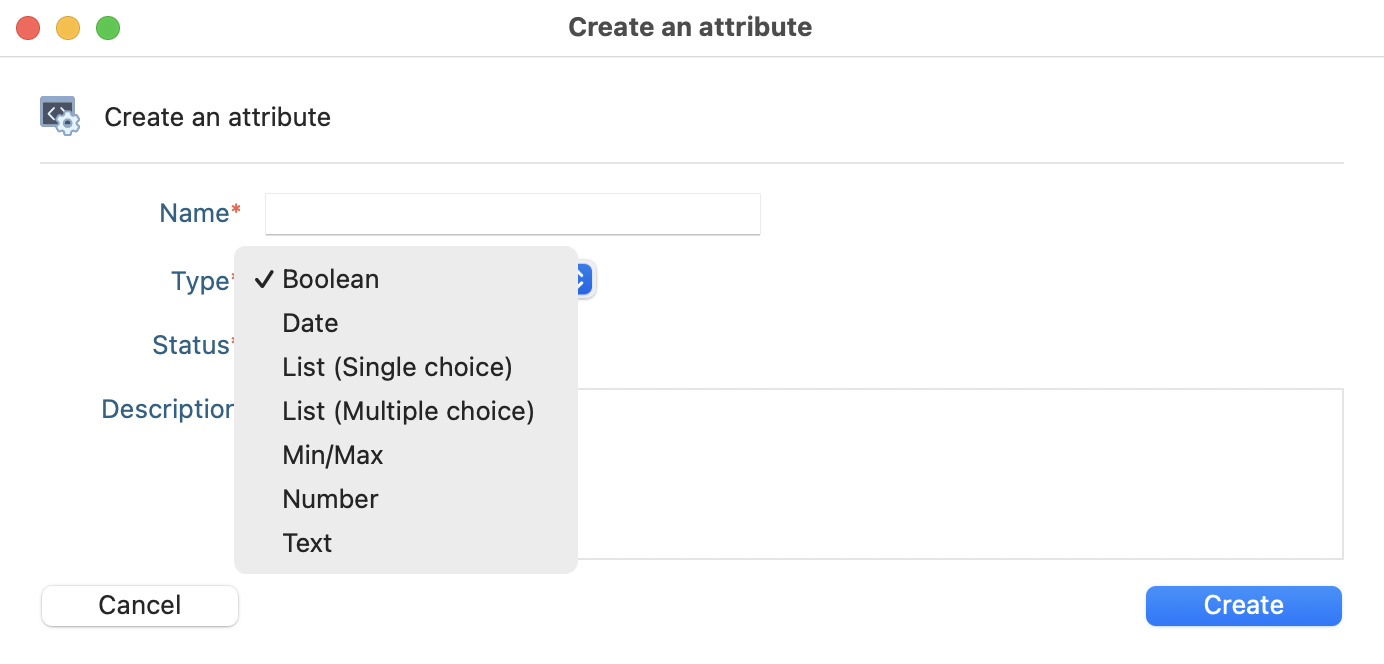
Task: Click the Status field label
Action: pyautogui.click(x=191, y=345)
